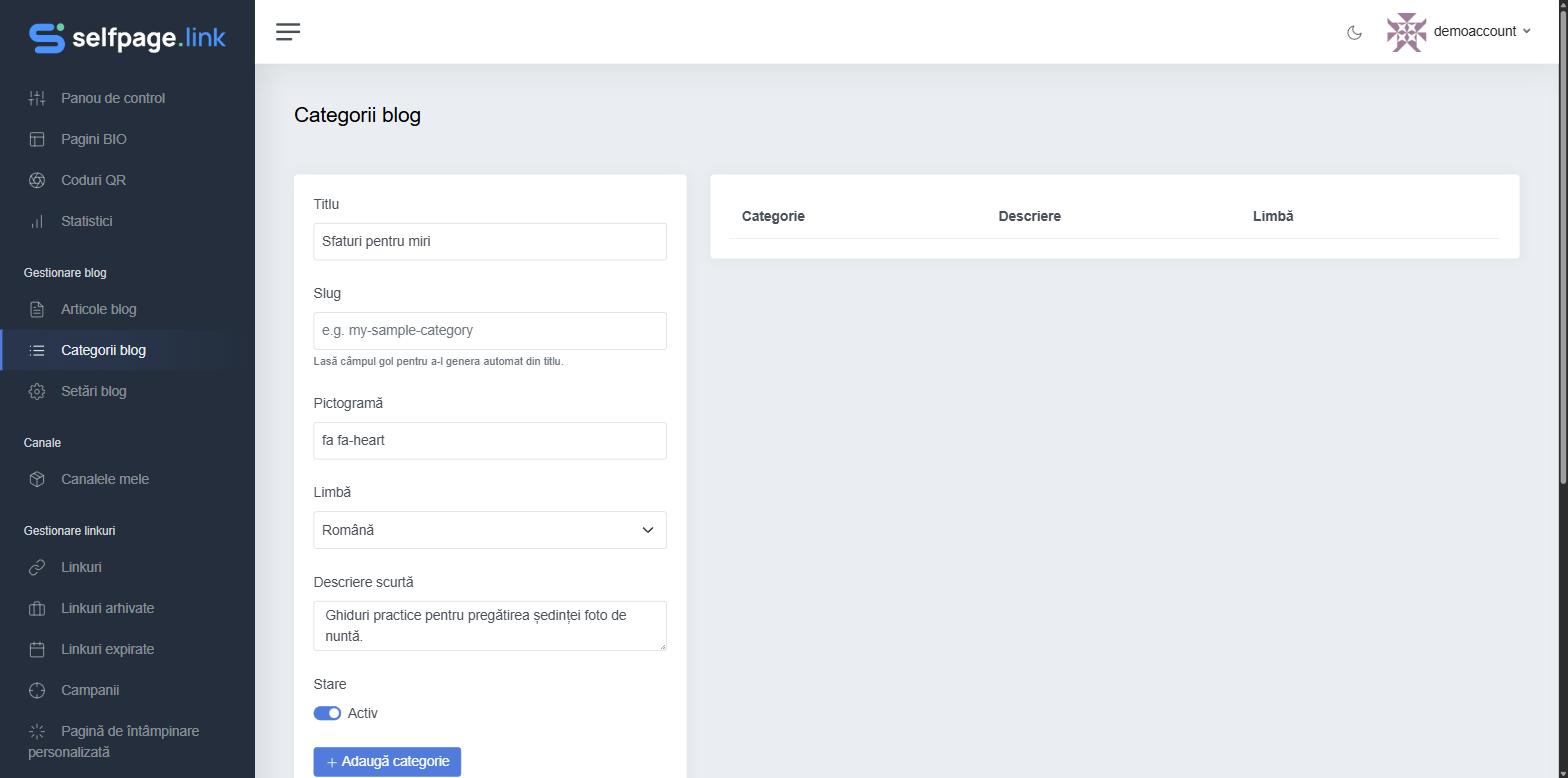1568x778 pixels.
Task: Expand the Limbă Română dropdown
Action: tap(490, 530)
